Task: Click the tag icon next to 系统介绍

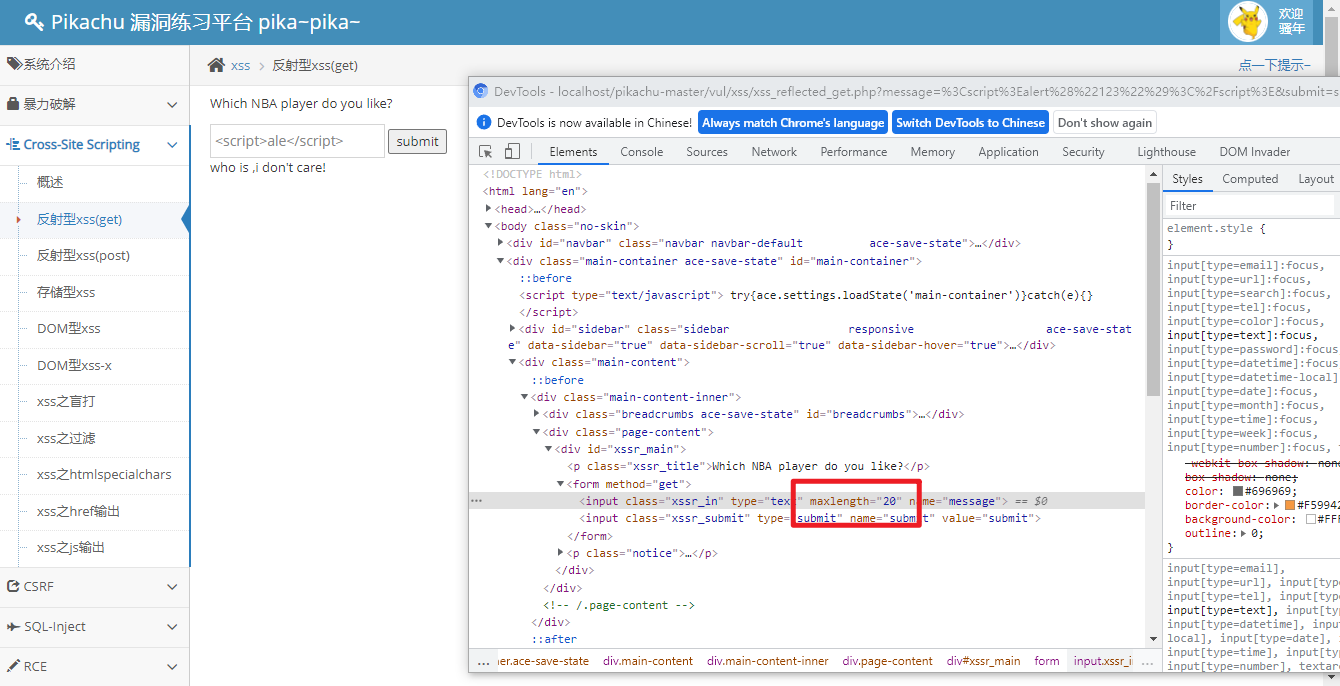Action: click(13, 64)
